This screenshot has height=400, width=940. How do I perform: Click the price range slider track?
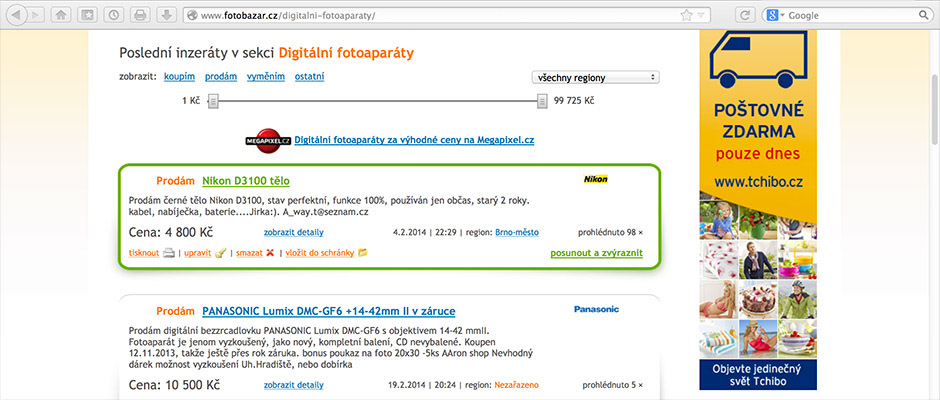click(378, 101)
